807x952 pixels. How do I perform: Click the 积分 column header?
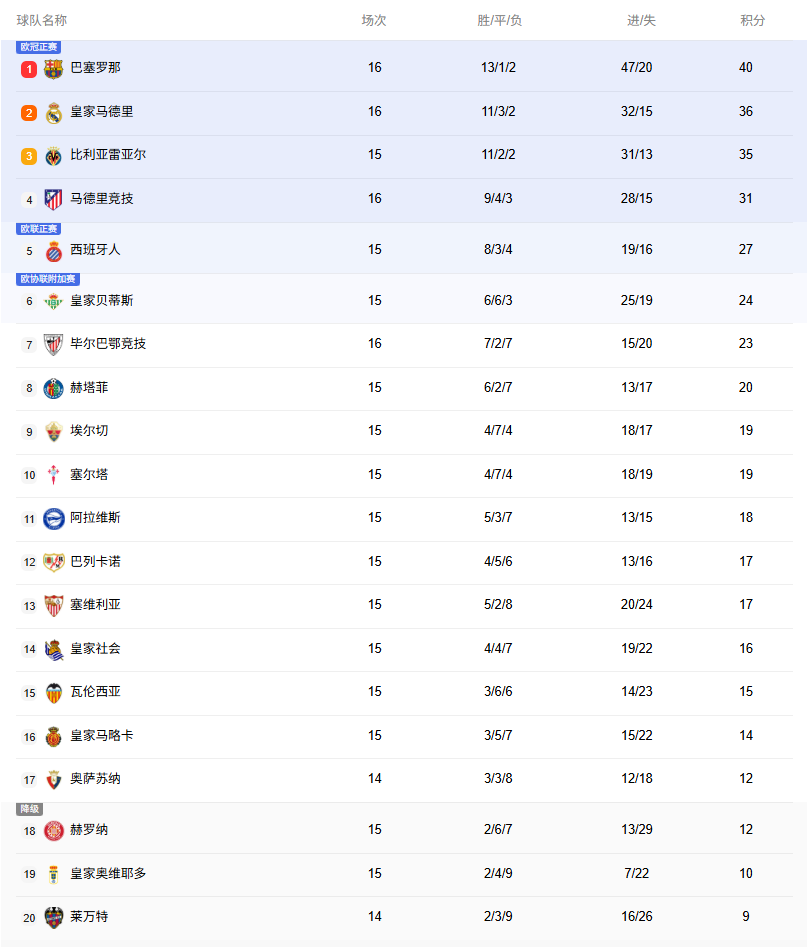click(752, 21)
